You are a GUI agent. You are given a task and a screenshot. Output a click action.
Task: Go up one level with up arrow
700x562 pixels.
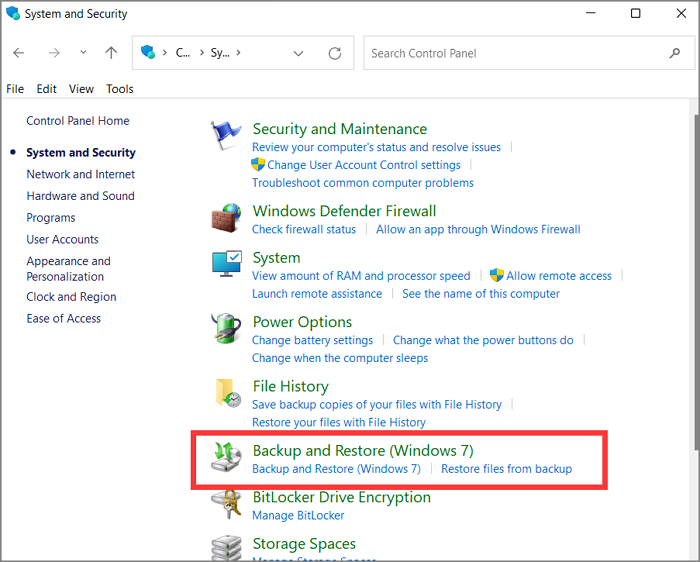[111, 53]
